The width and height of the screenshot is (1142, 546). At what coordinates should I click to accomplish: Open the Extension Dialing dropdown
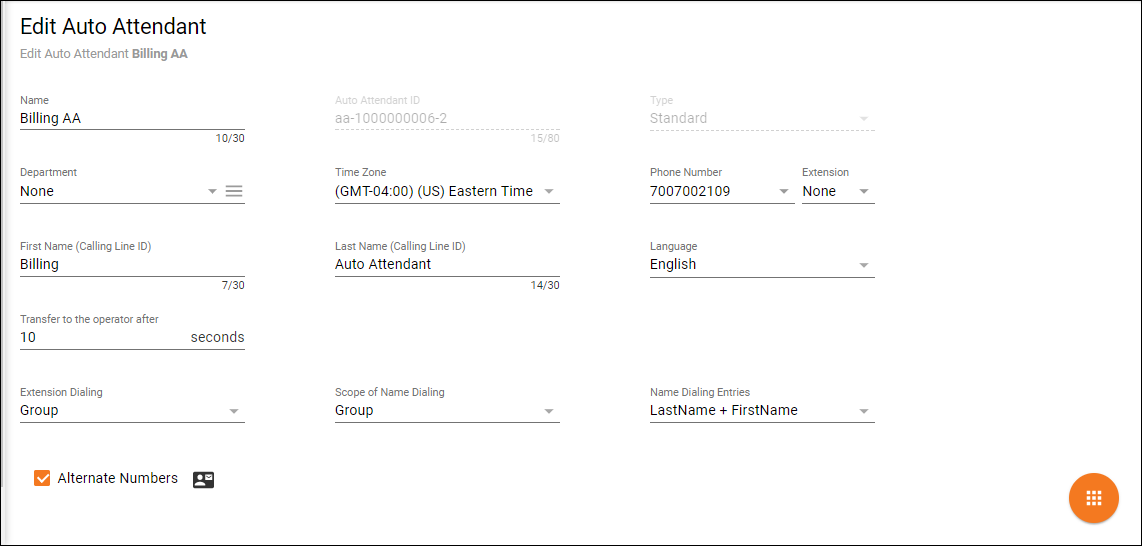pyautogui.click(x=234, y=411)
